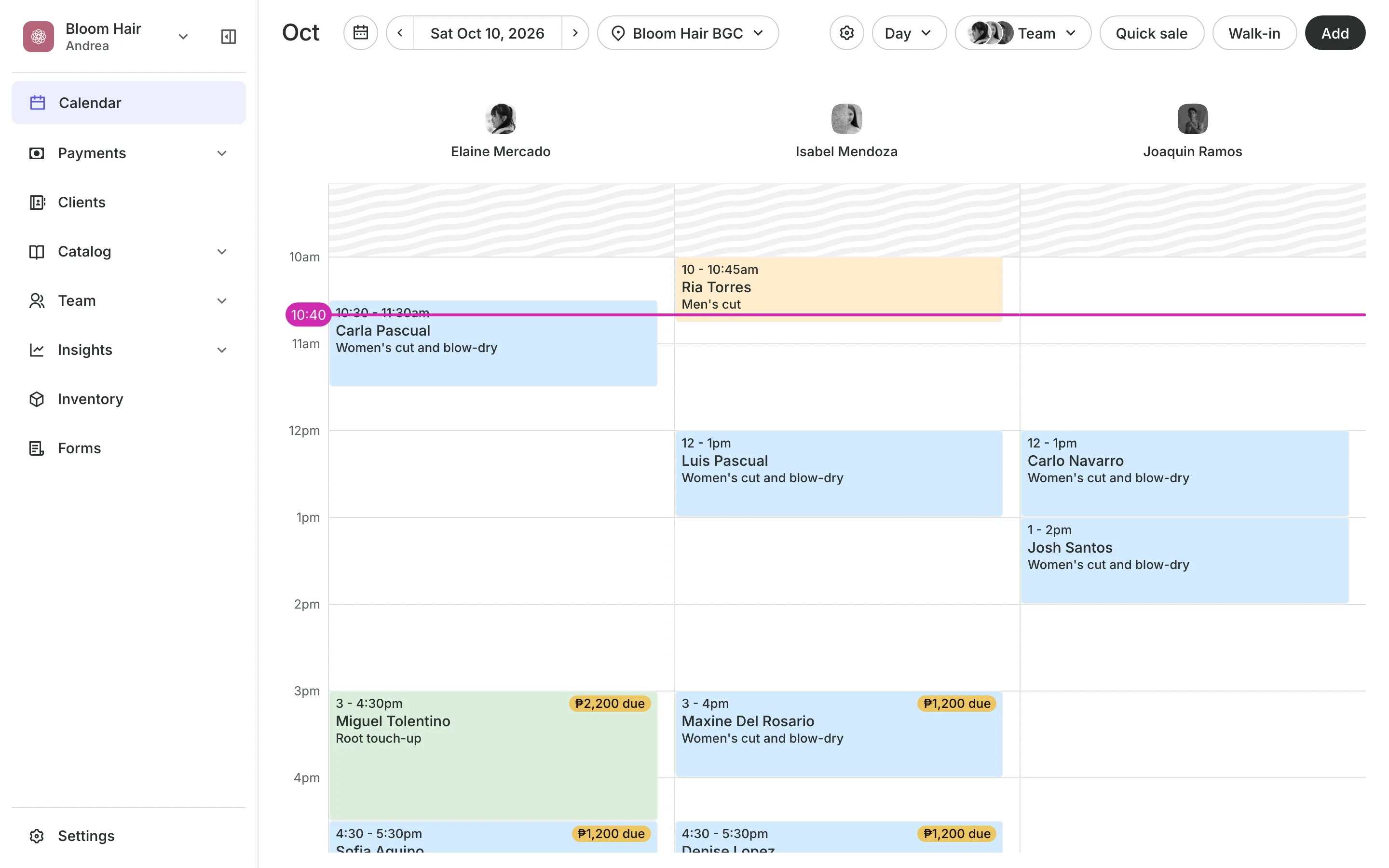This screenshot has height=868, width=1389.
Task: Expand the Insights menu chevron
Action: (x=222, y=350)
